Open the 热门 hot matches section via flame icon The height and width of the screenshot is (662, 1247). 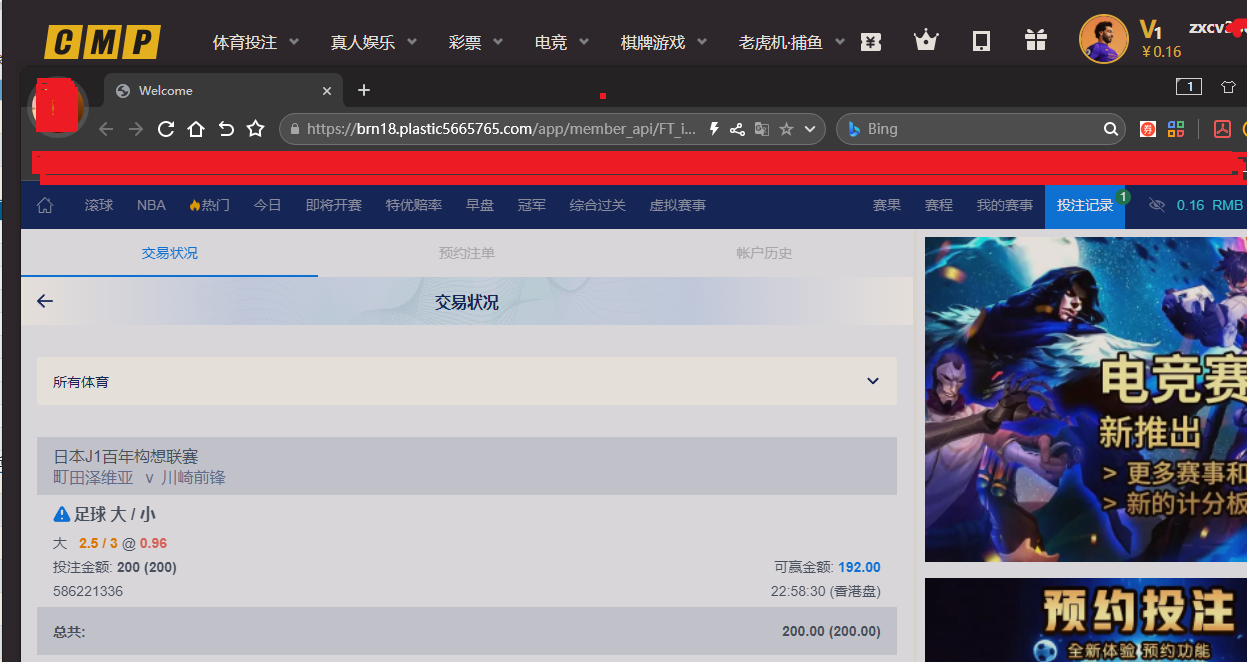208,205
